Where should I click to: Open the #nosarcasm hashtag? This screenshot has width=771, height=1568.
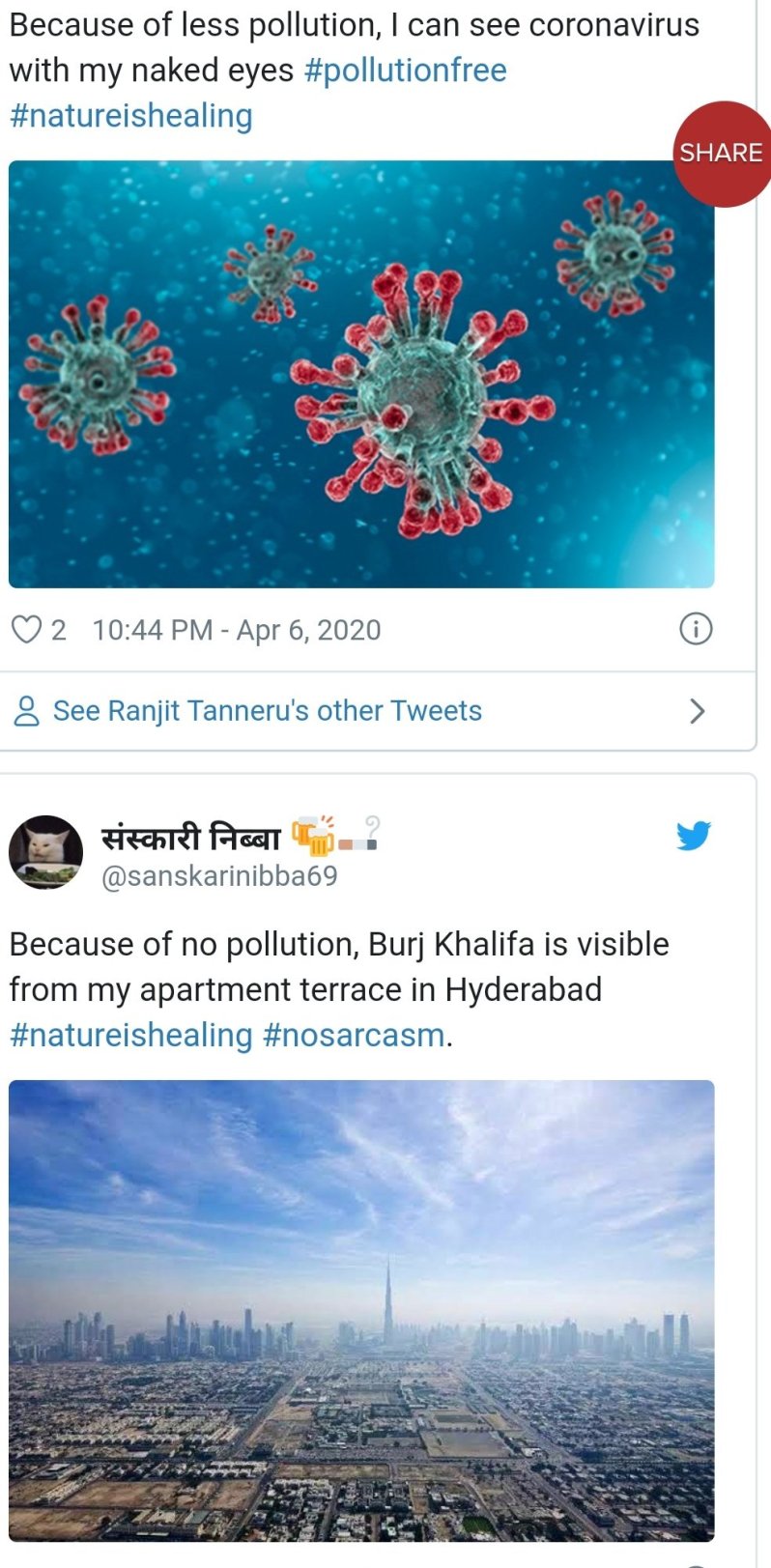pos(354,1035)
